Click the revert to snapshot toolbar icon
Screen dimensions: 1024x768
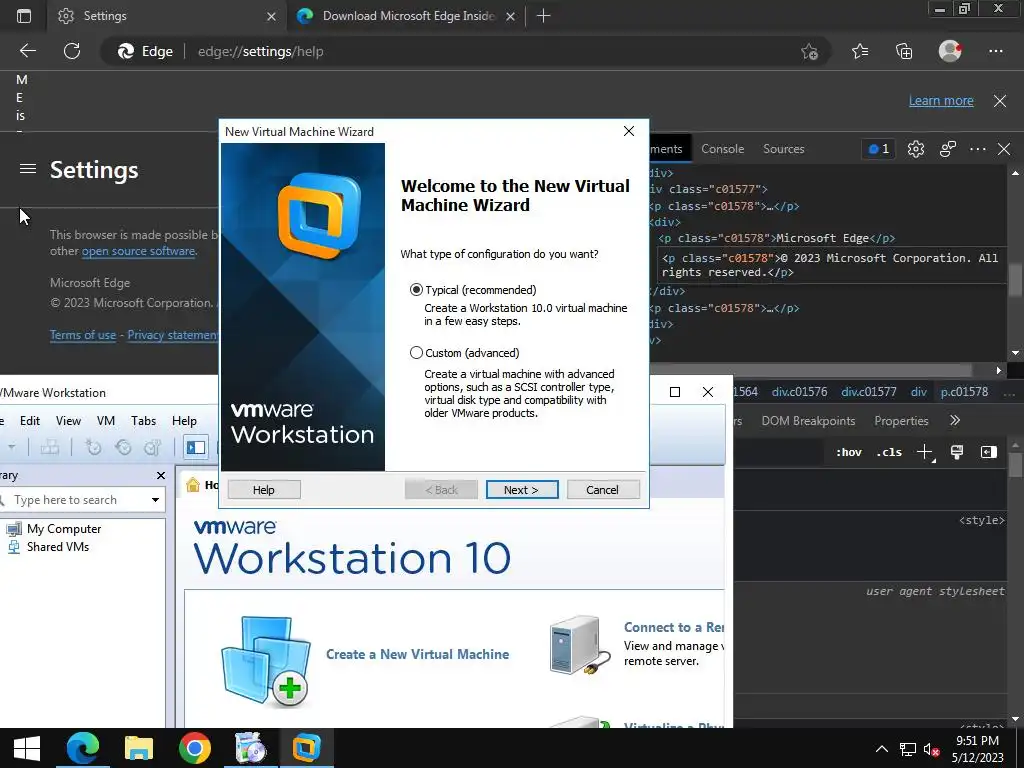coord(123,447)
